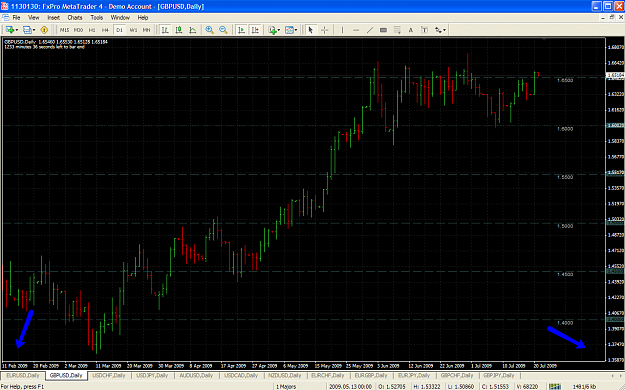Minimize the inner chart window

[x=603, y=18]
